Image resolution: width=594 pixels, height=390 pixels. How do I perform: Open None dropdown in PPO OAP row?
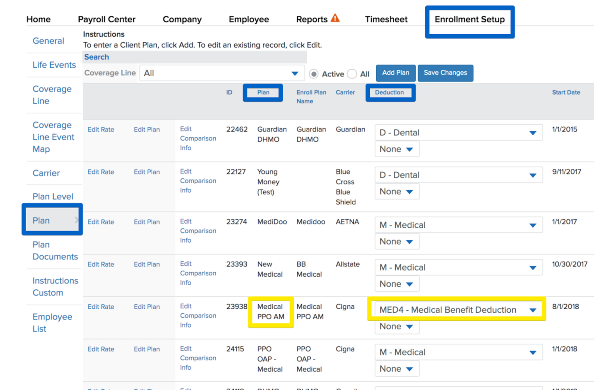tap(397, 369)
